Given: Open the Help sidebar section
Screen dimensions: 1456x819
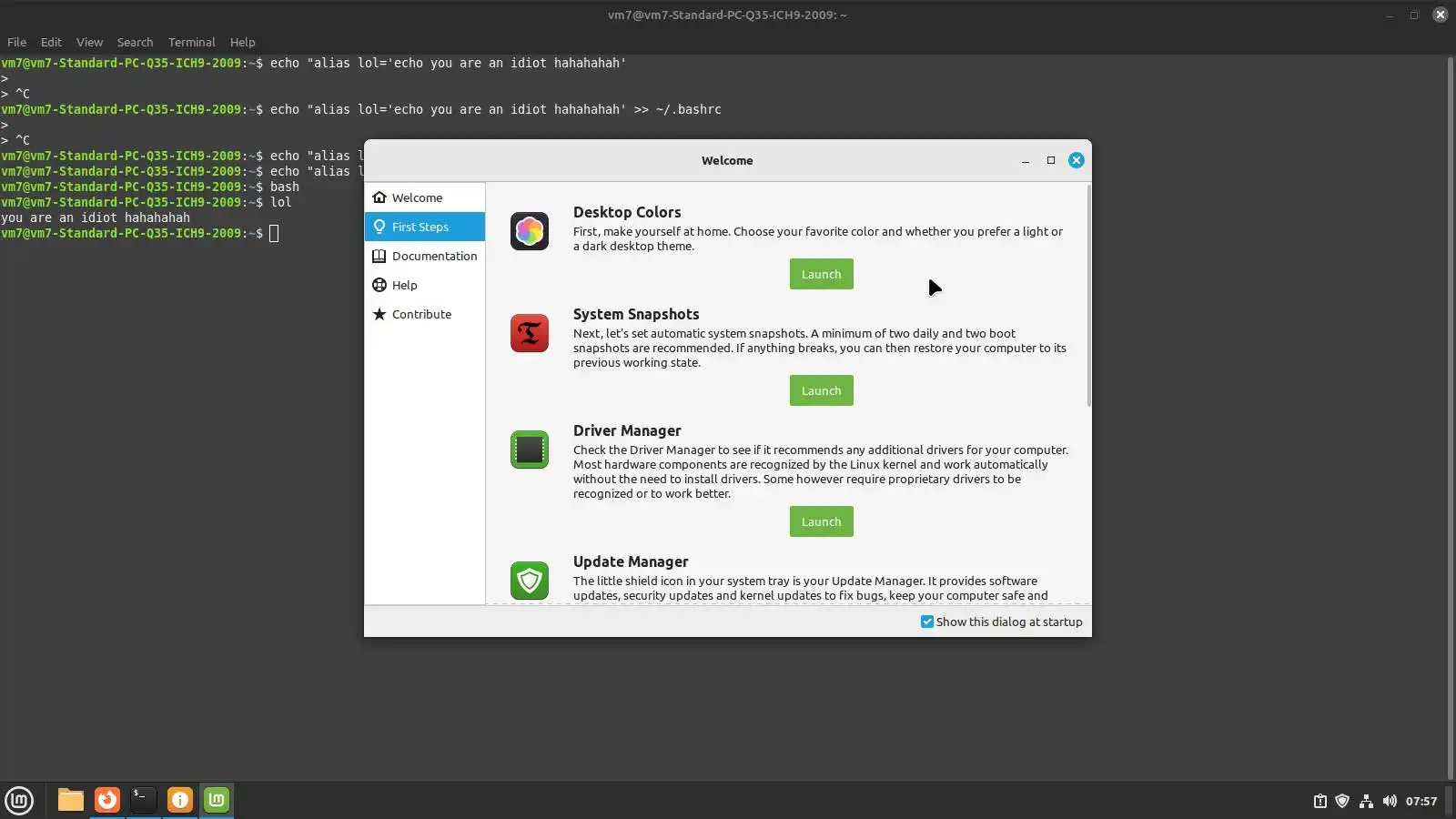Looking at the screenshot, I should (425, 285).
